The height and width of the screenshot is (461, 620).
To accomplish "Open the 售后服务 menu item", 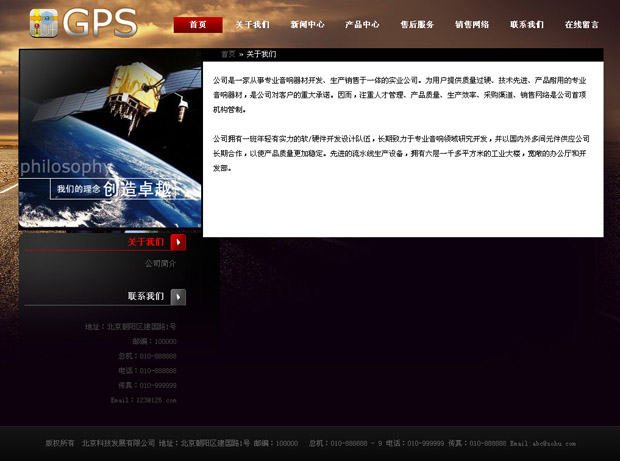I will 417,24.
